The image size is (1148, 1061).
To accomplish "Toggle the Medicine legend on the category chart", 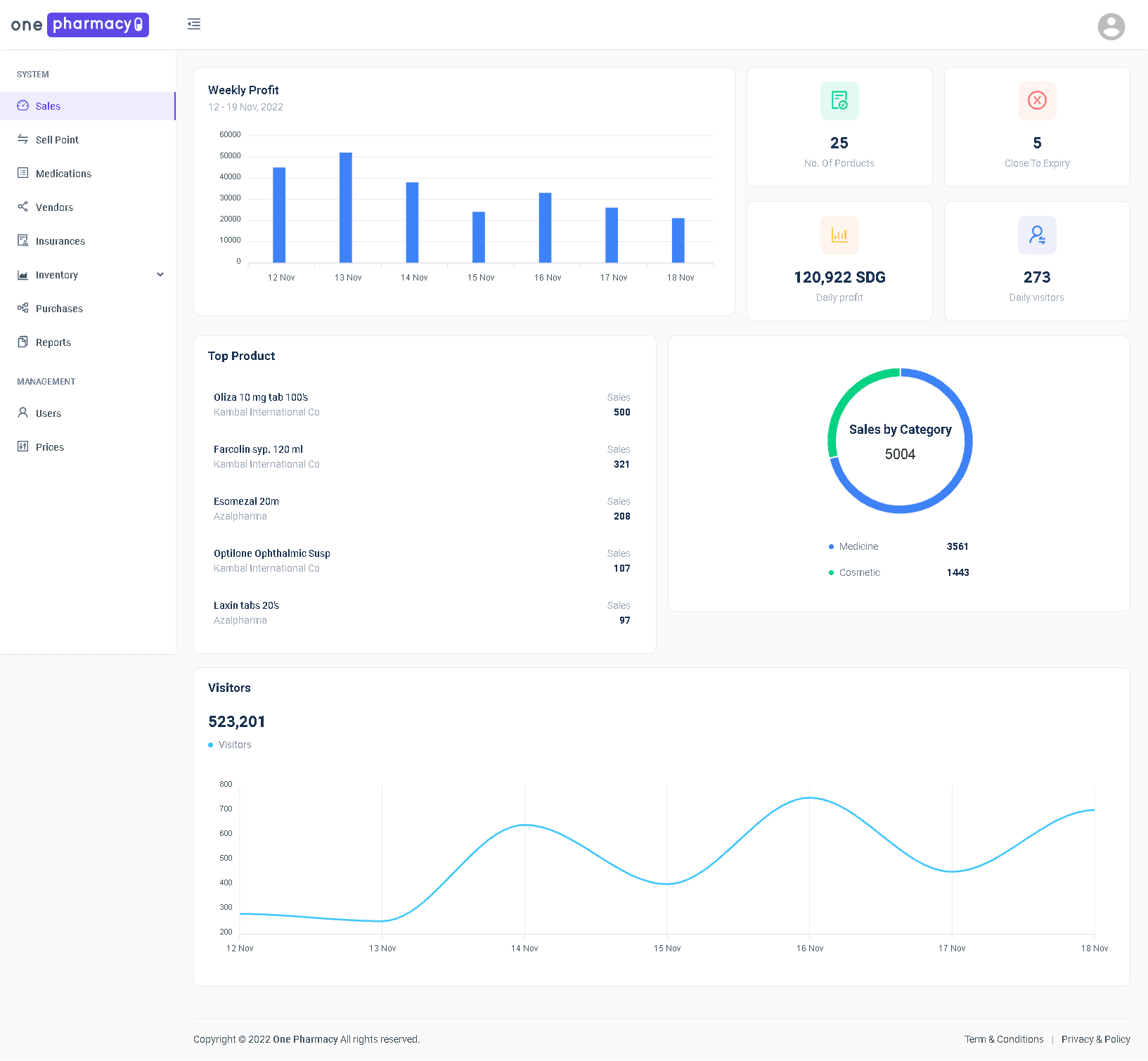I will pos(858,546).
